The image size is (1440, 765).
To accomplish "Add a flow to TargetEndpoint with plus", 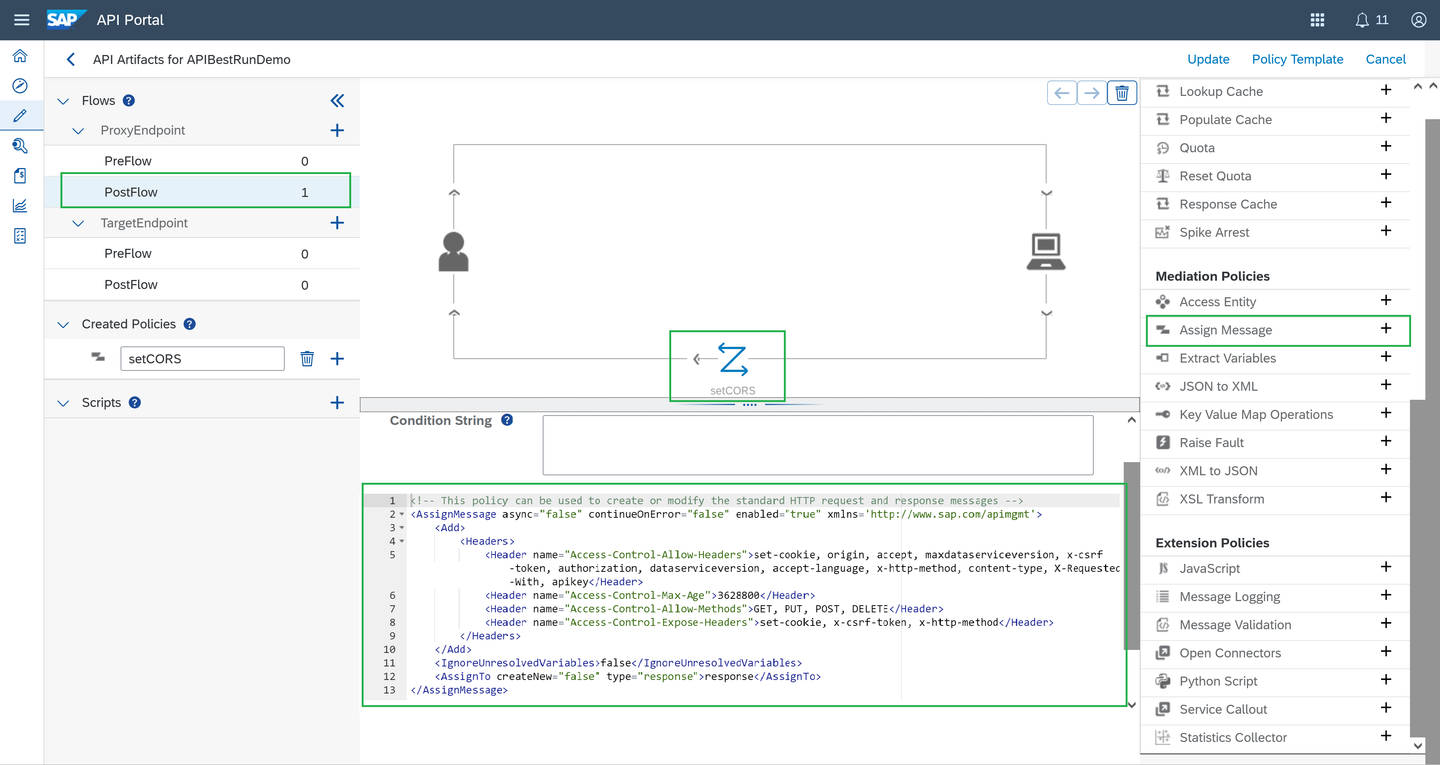I will tap(337, 223).
